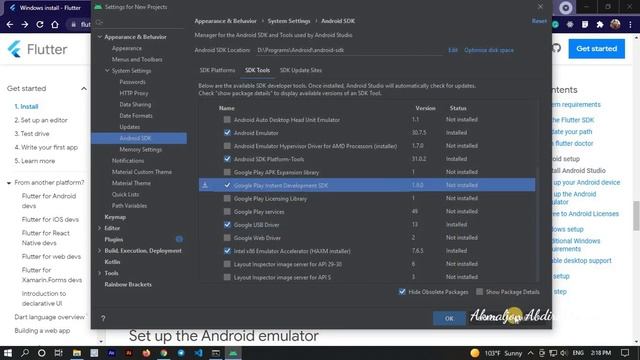Uncheck the Android Emulator checkbox

(227, 133)
